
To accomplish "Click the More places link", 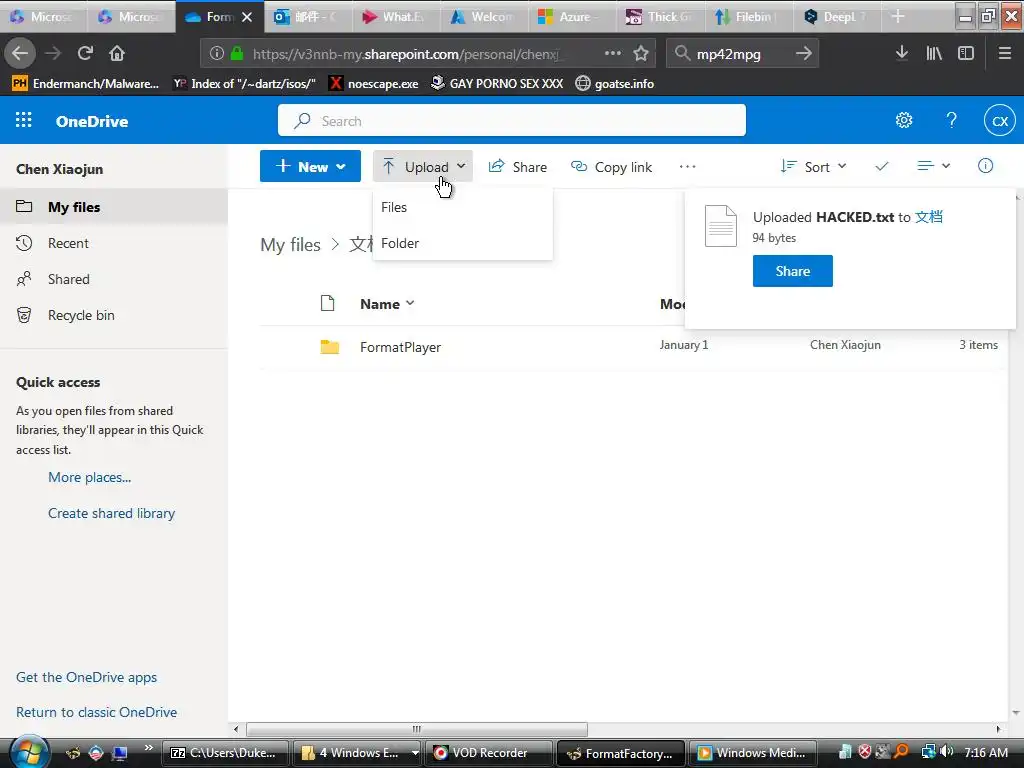I will [89, 477].
